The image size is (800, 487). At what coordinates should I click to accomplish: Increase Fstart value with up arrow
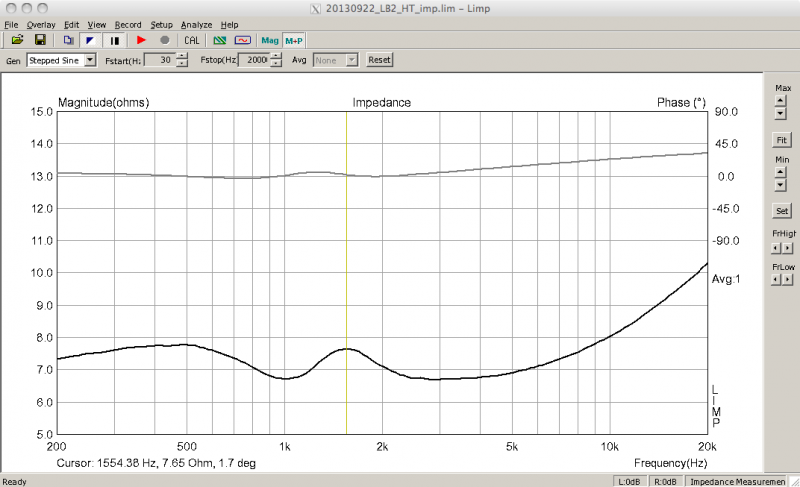(181, 56)
